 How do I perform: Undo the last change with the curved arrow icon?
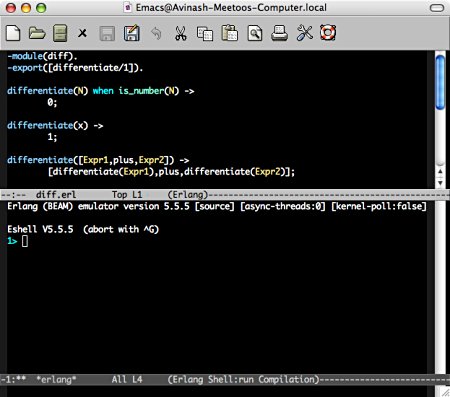[x=156, y=33]
